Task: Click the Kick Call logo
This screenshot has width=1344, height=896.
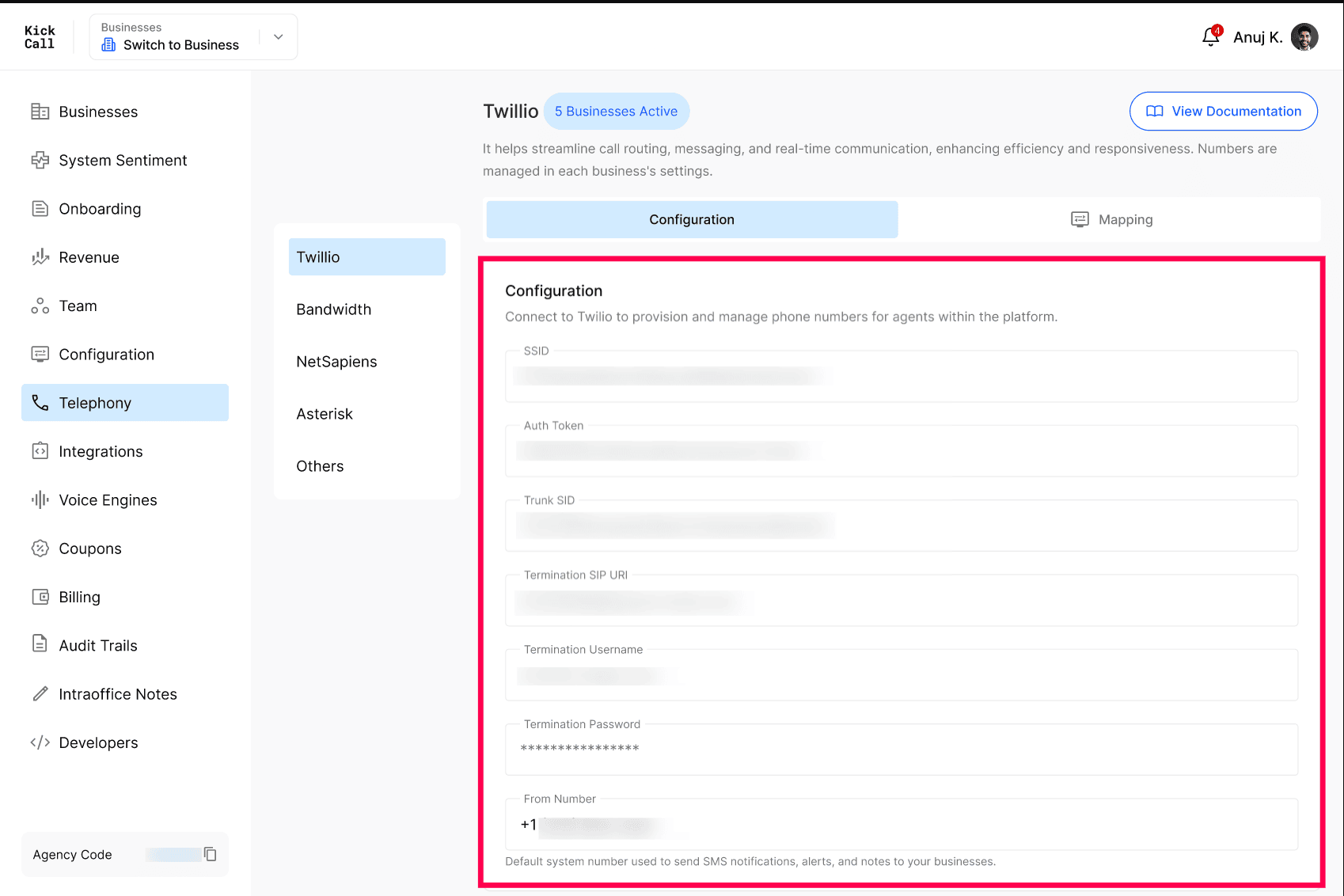Action: coord(40,37)
